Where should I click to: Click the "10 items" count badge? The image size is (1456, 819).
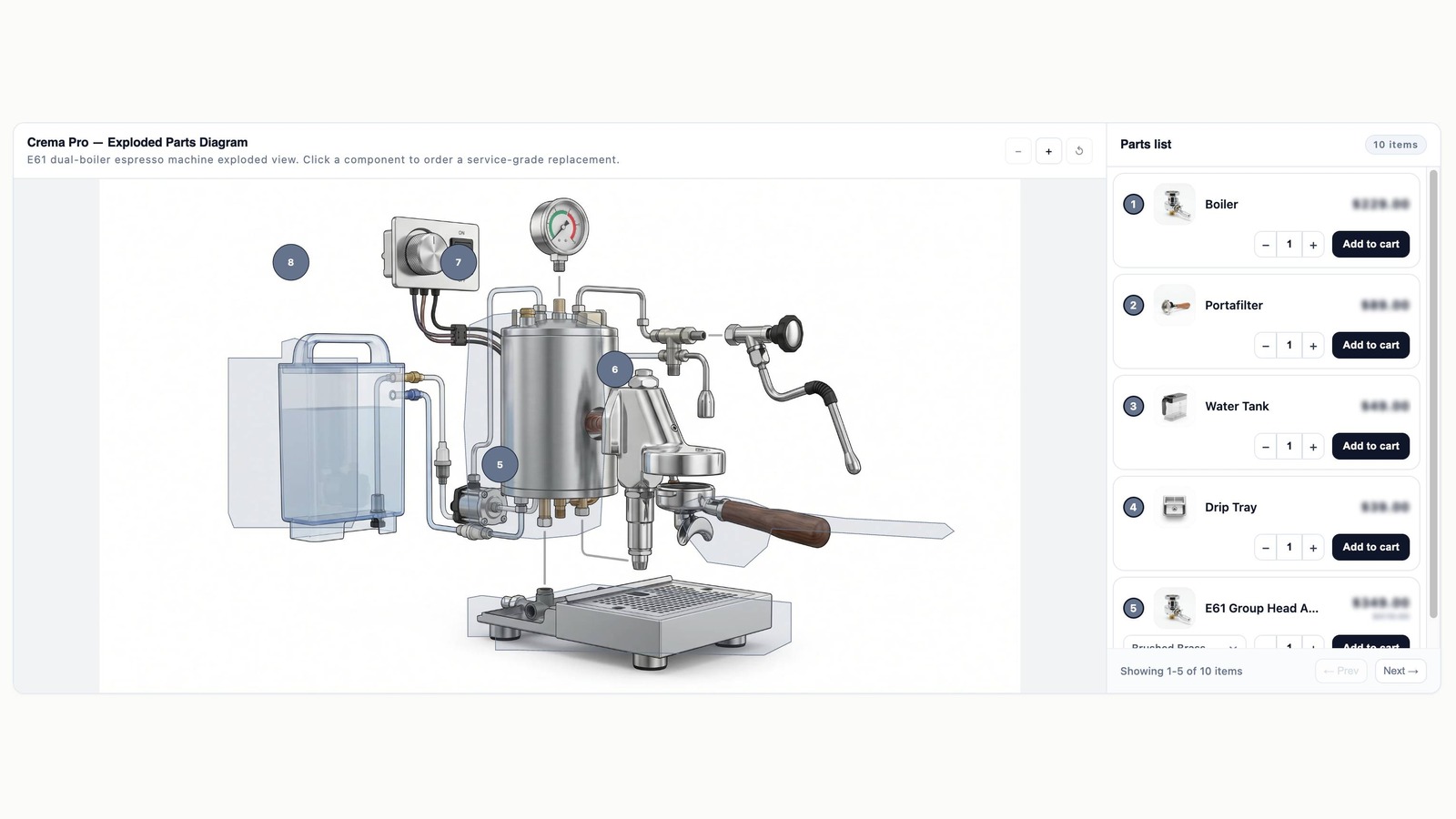pyautogui.click(x=1395, y=145)
